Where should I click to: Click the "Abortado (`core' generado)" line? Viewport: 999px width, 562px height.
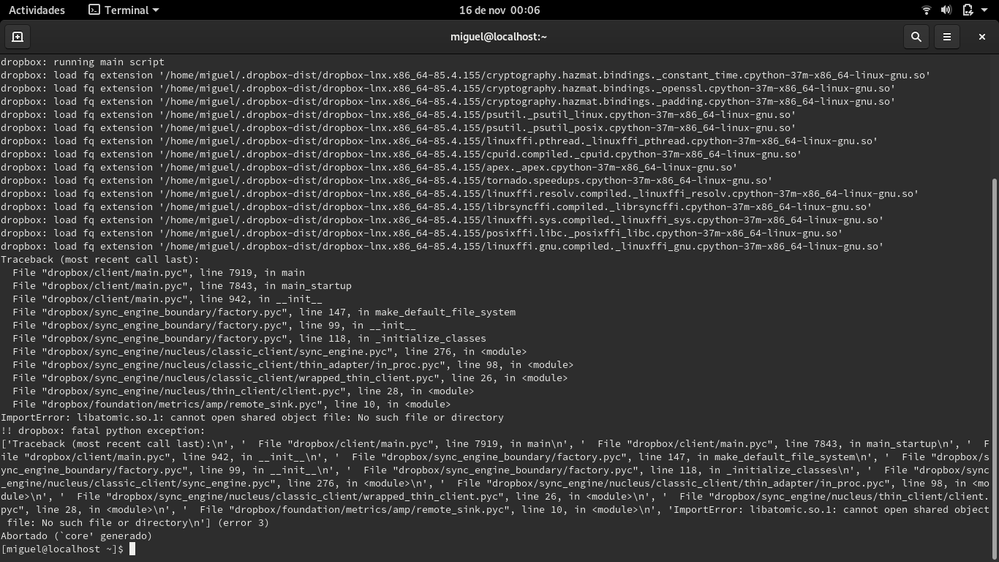click(x=76, y=536)
